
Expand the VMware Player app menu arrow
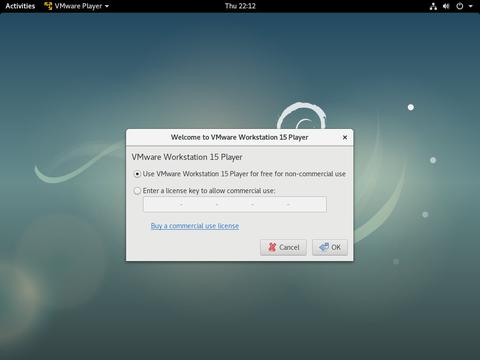[x=107, y=6]
